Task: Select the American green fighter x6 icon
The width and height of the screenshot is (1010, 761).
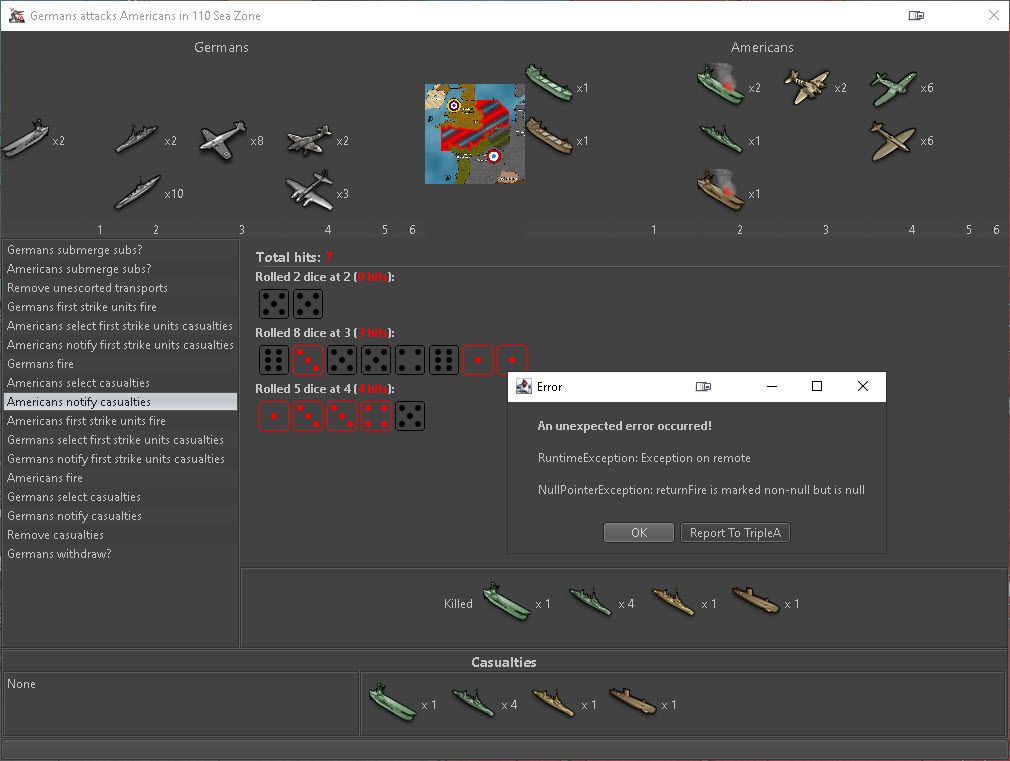Action: (x=893, y=88)
